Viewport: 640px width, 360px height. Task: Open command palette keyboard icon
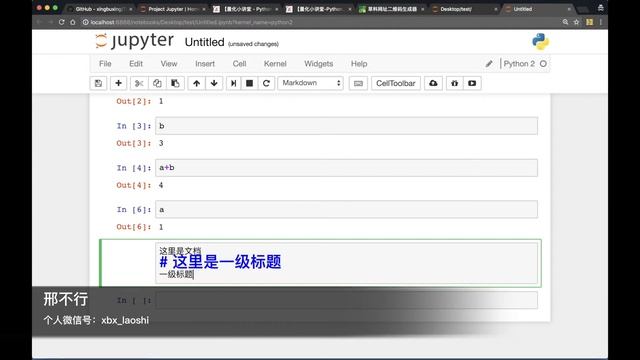[x=358, y=83]
